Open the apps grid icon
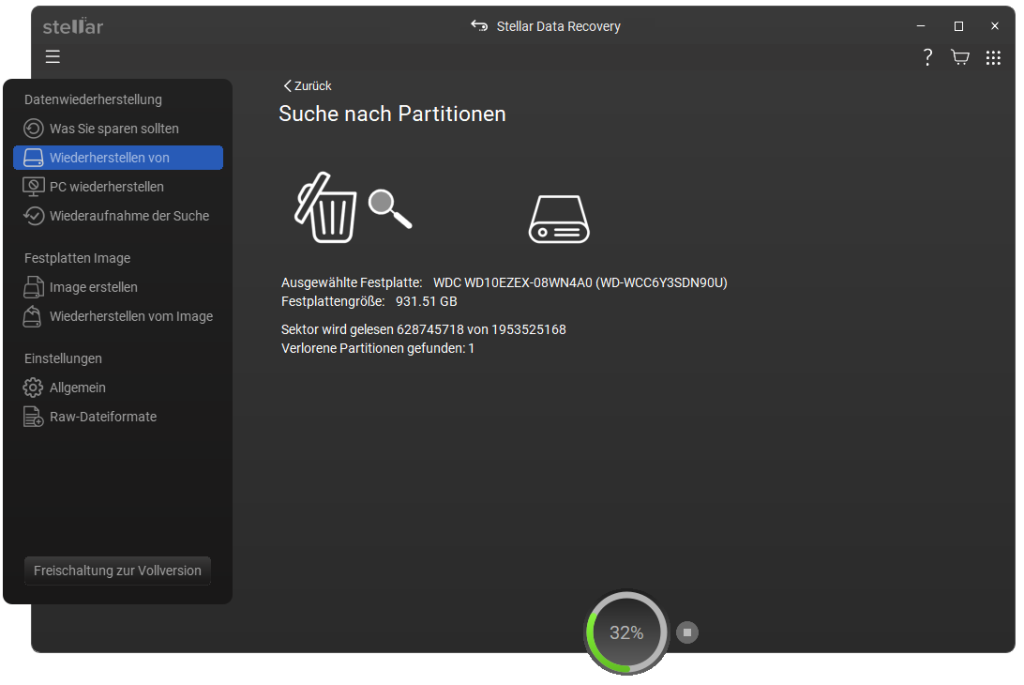This screenshot has width=1024, height=685. (x=993, y=57)
